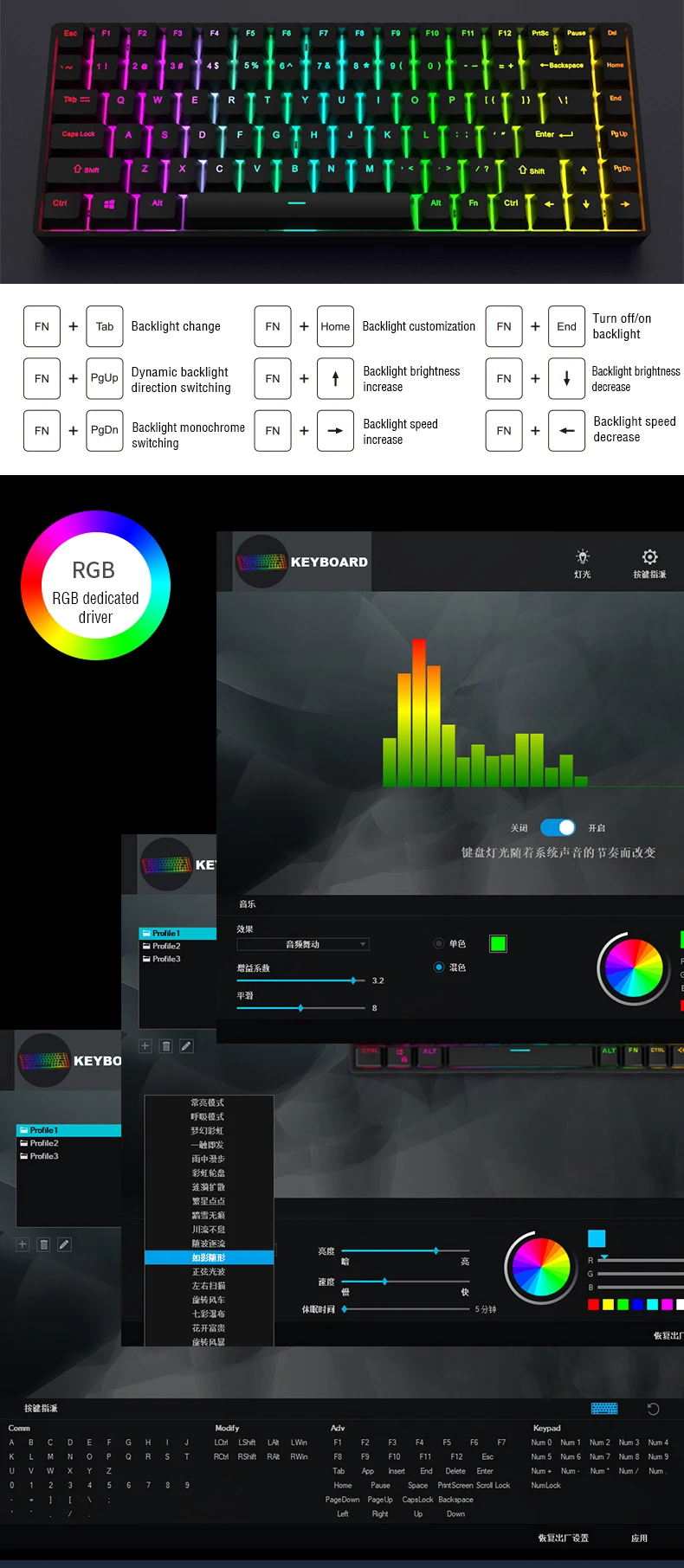The height and width of the screenshot is (1568, 684).
Task: Select the 单色 single color radio button
Action: pyautogui.click(x=438, y=943)
